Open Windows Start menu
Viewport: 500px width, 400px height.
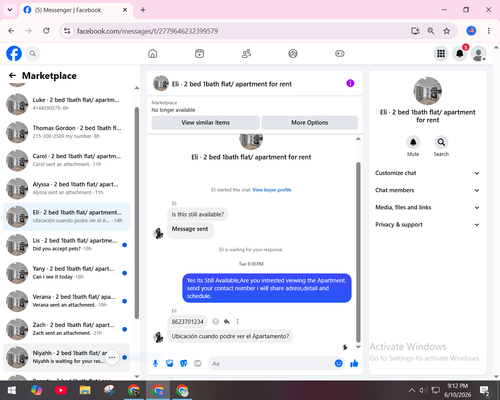tap(12, 390)
